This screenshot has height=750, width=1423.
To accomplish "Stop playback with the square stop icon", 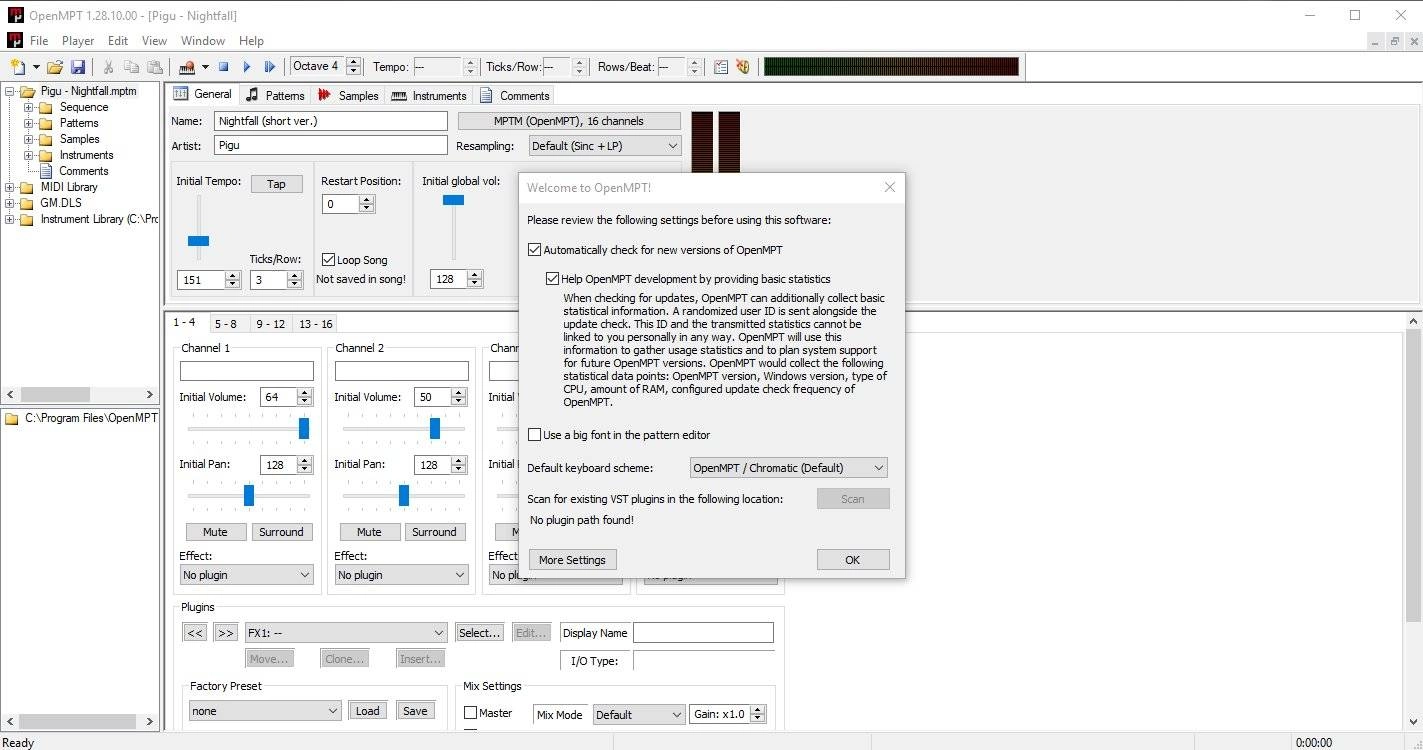I will pyautogui.click(x=224, y=67).
